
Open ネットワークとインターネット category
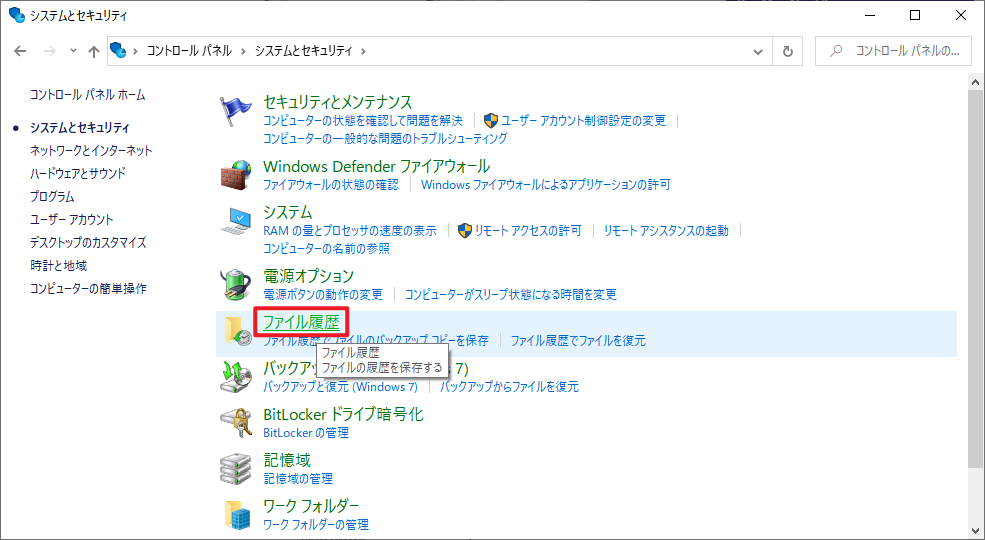coord(91,151)
